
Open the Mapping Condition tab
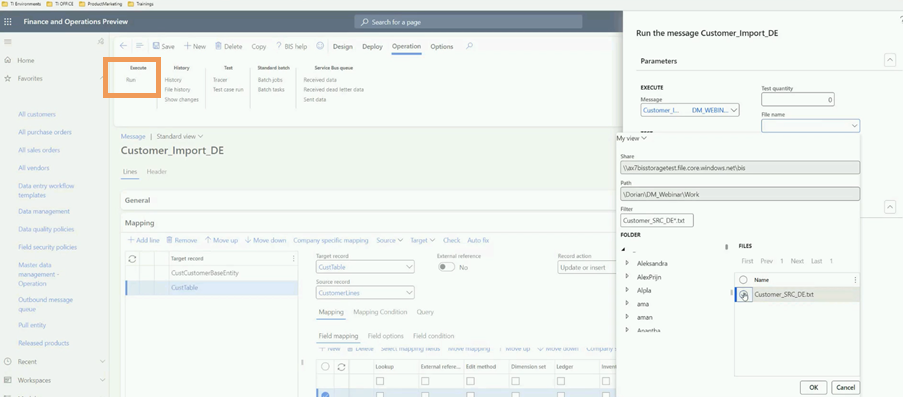380,312
